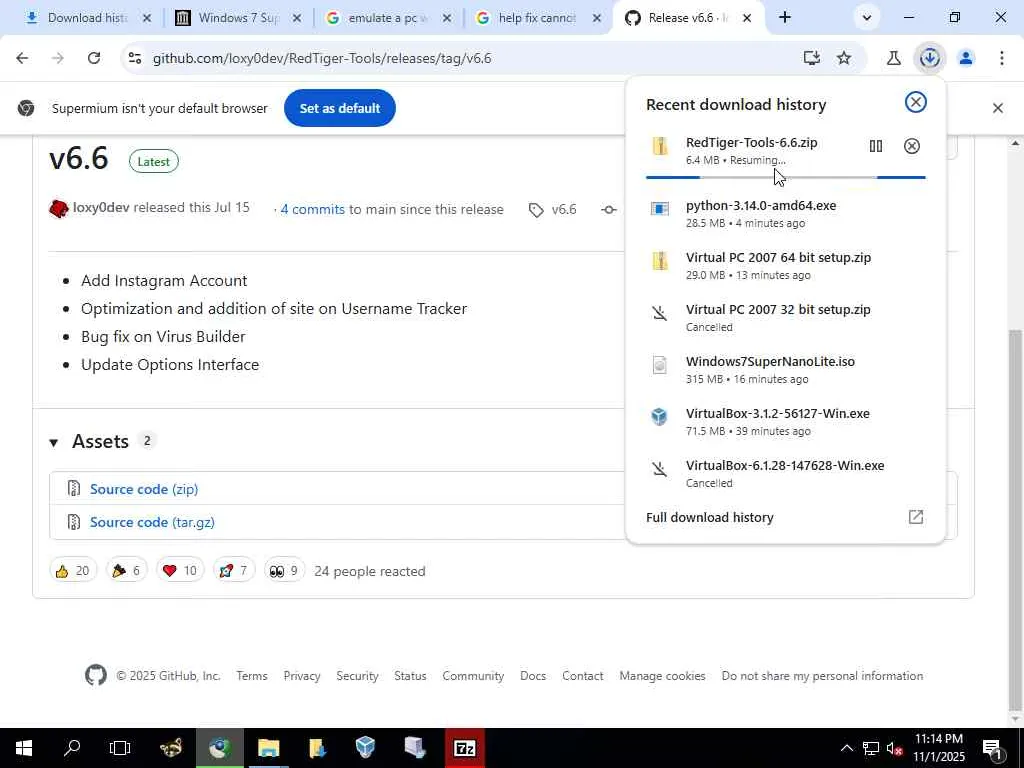Click the v6.6 tag label
1024x768 pixels.
[x=564, y=210]
